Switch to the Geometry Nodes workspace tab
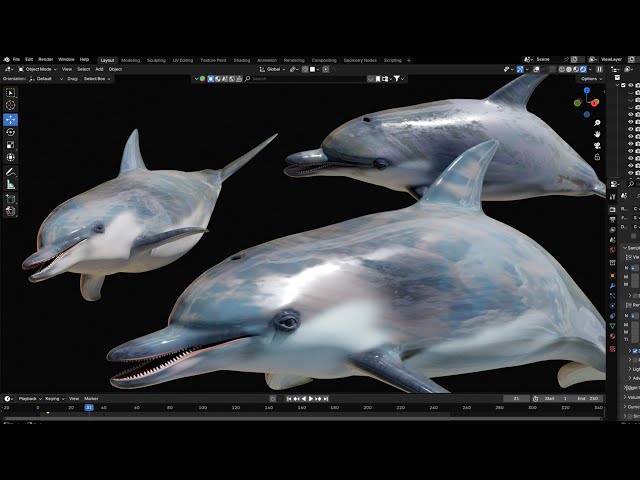 click(x=360, y=60)
